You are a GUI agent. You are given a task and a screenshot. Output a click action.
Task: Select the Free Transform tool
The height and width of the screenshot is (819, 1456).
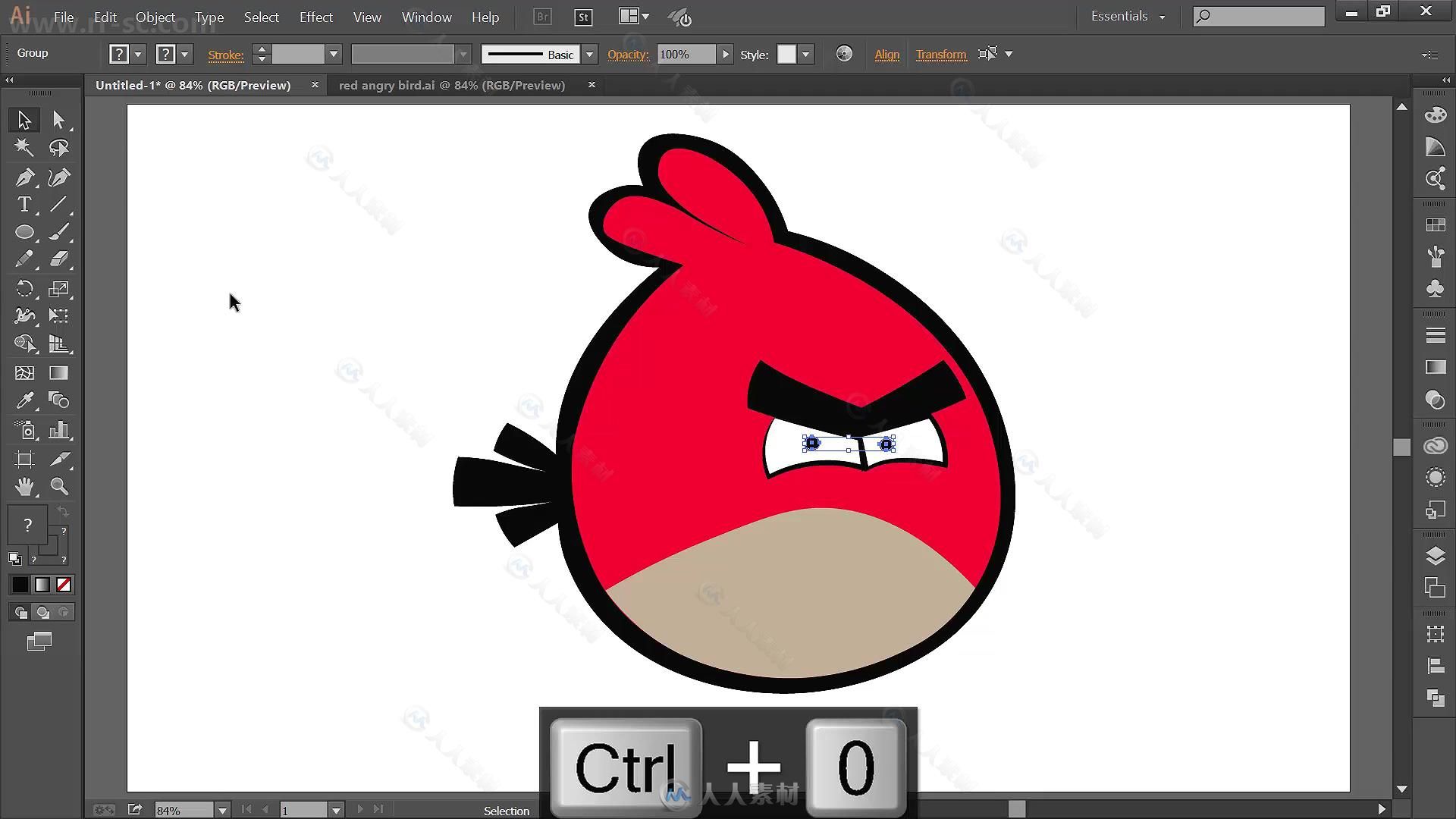point(59,315)
